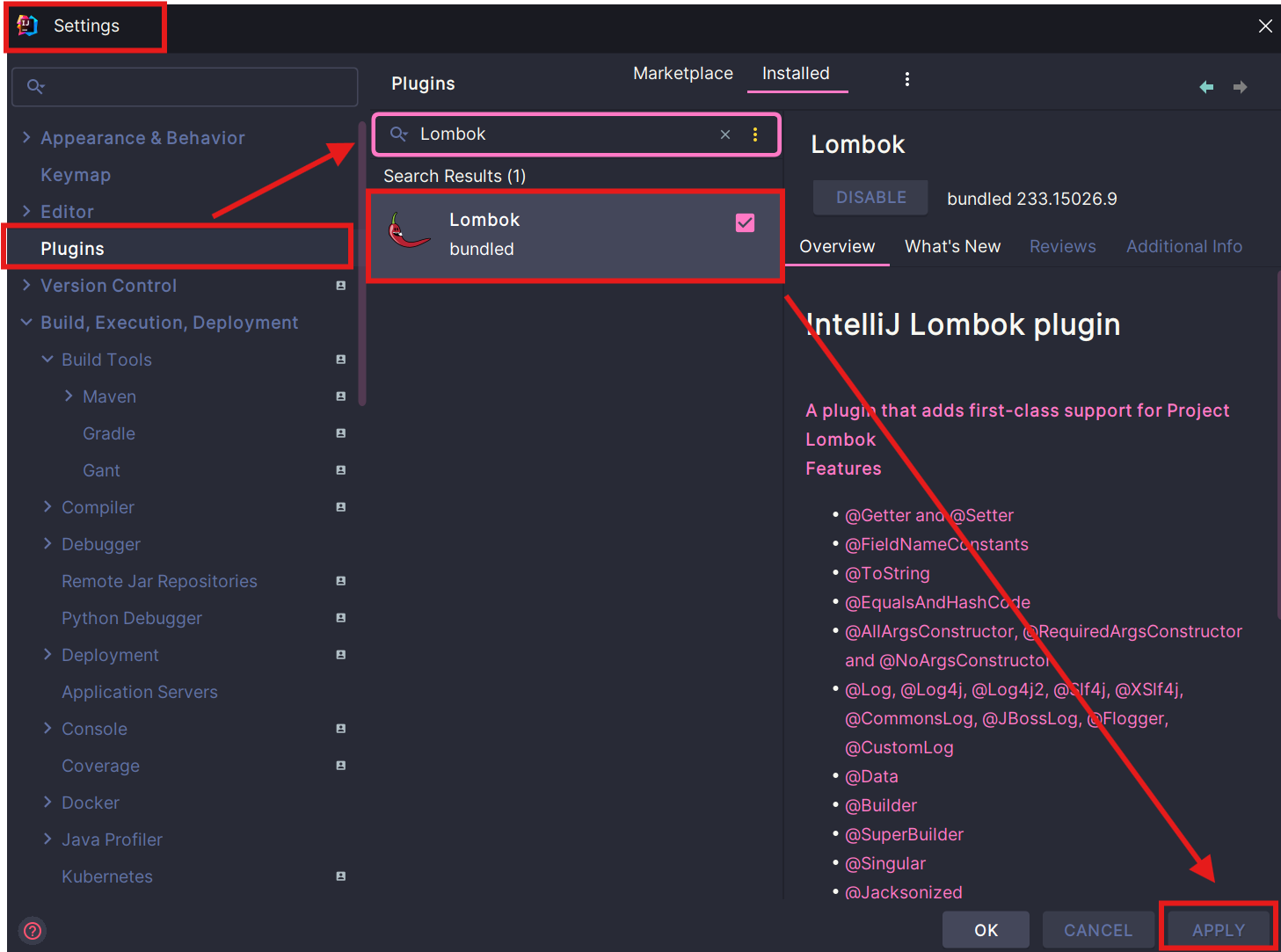Screen dimensions: 1281x952
Task: Open the help question mark icon
Action: [33, 930]
